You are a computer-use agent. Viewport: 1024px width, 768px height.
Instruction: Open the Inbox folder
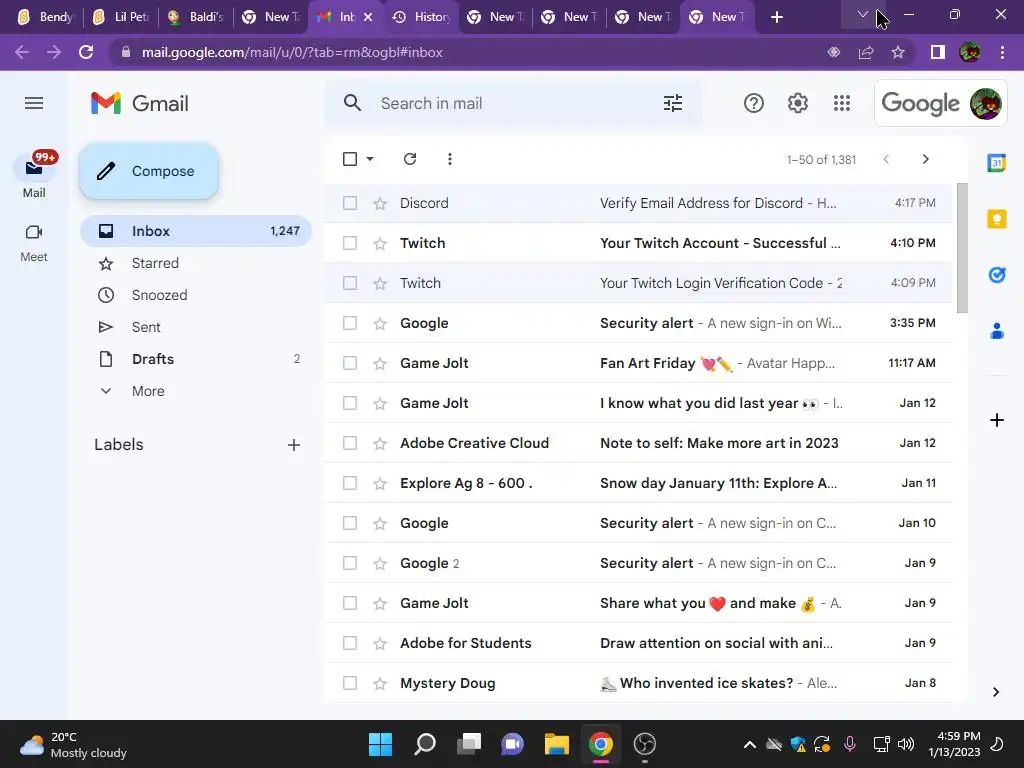pyautogui.click(x=195, y=231)
